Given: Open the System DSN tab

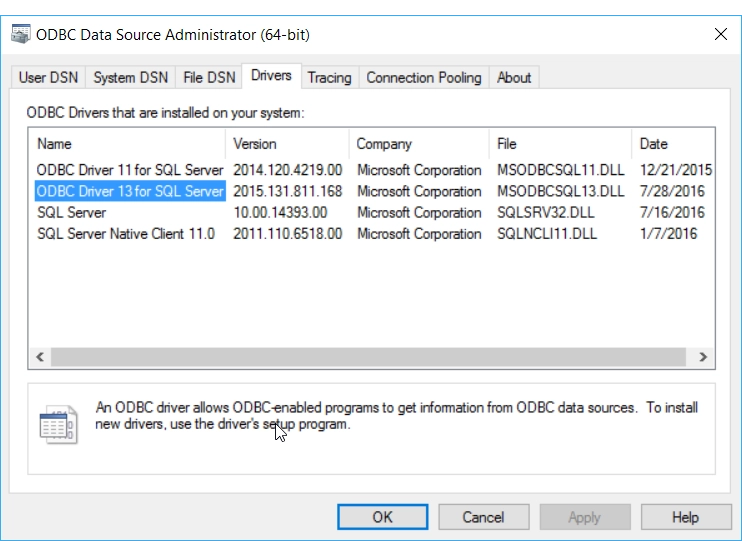Looking at the screenshot, I should point(131,78).
